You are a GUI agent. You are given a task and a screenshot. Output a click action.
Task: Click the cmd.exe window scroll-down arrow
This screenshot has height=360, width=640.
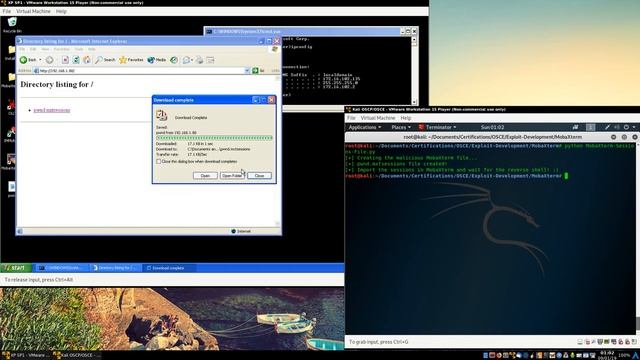click(x=414, y=102)
